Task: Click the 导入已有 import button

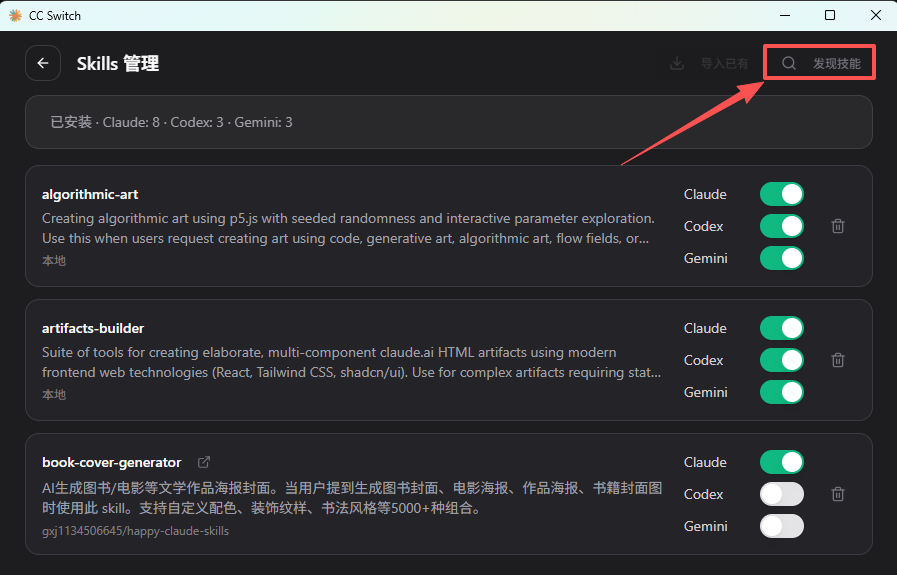Action: [x=709, y=64]
